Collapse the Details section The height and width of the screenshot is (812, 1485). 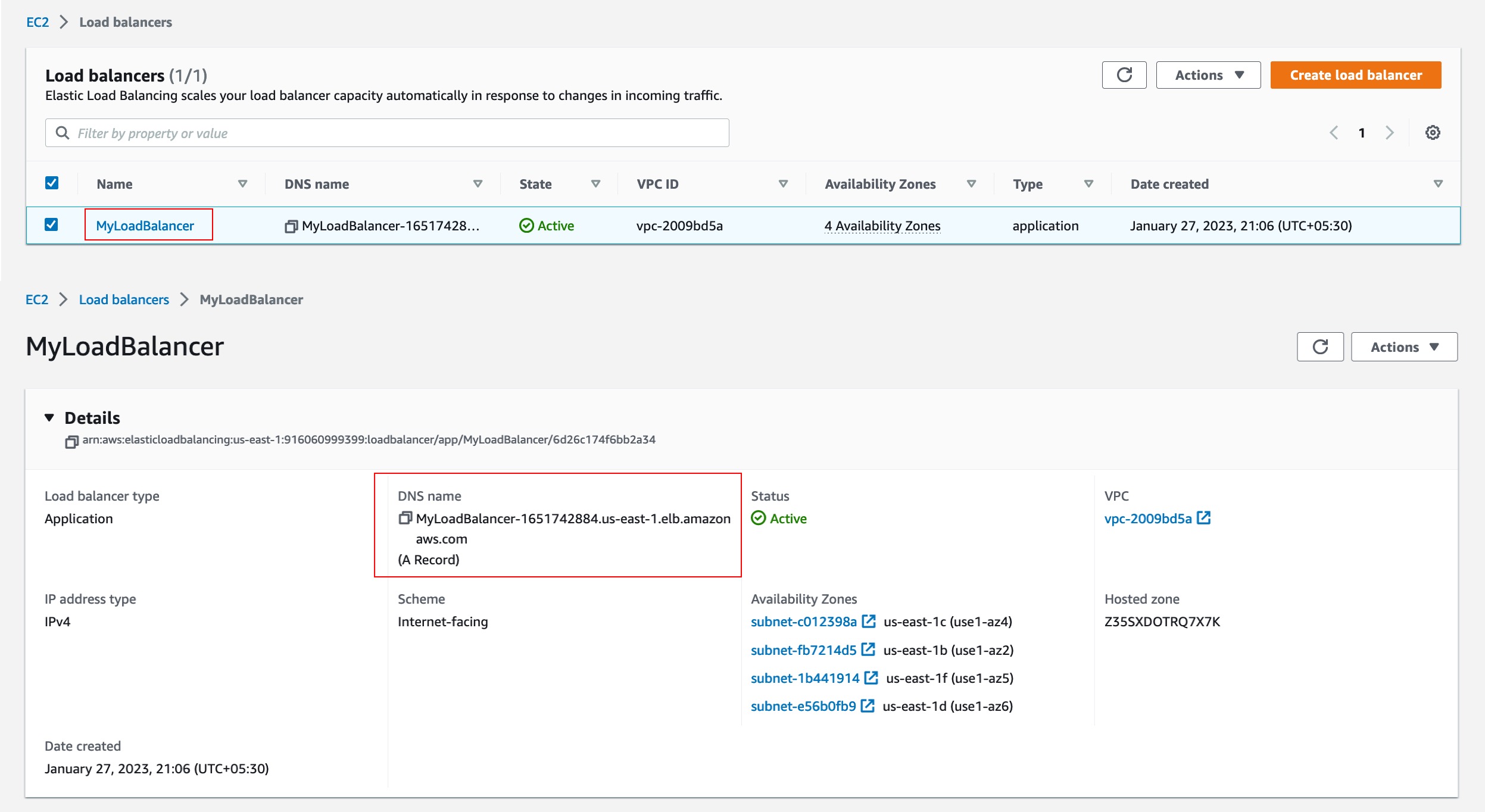click(x=49, y=418)
